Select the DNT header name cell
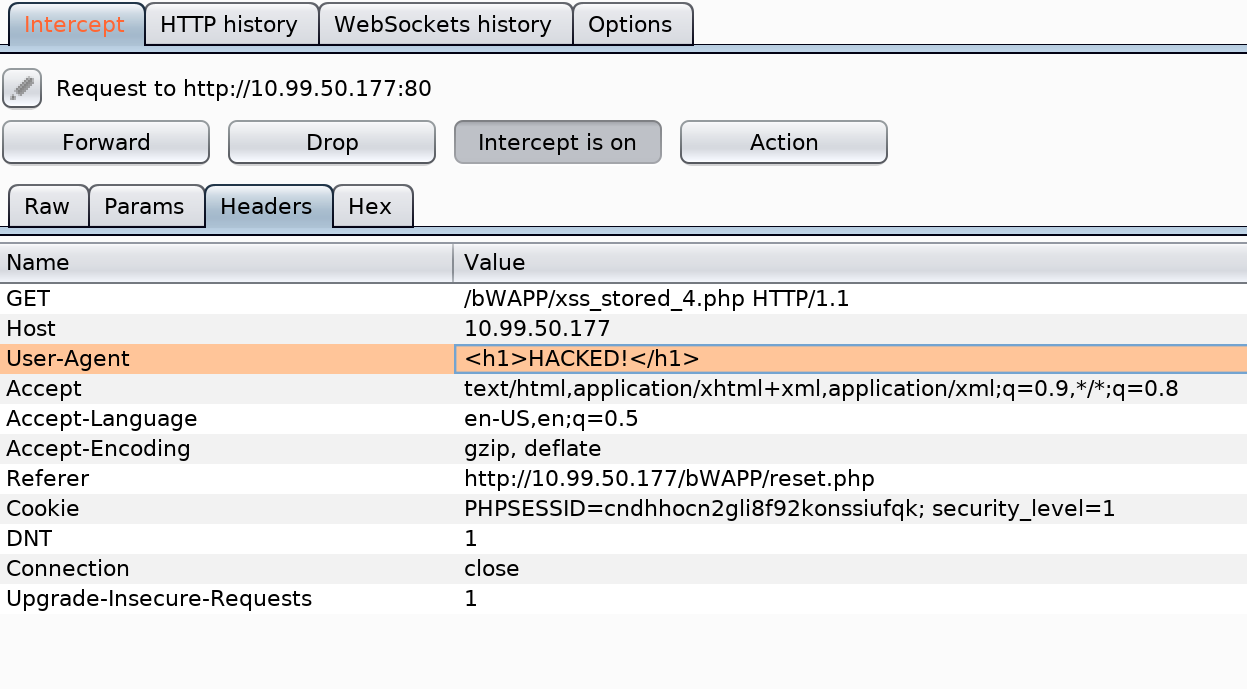This screenshot has height=689, width=1247. 227,538
